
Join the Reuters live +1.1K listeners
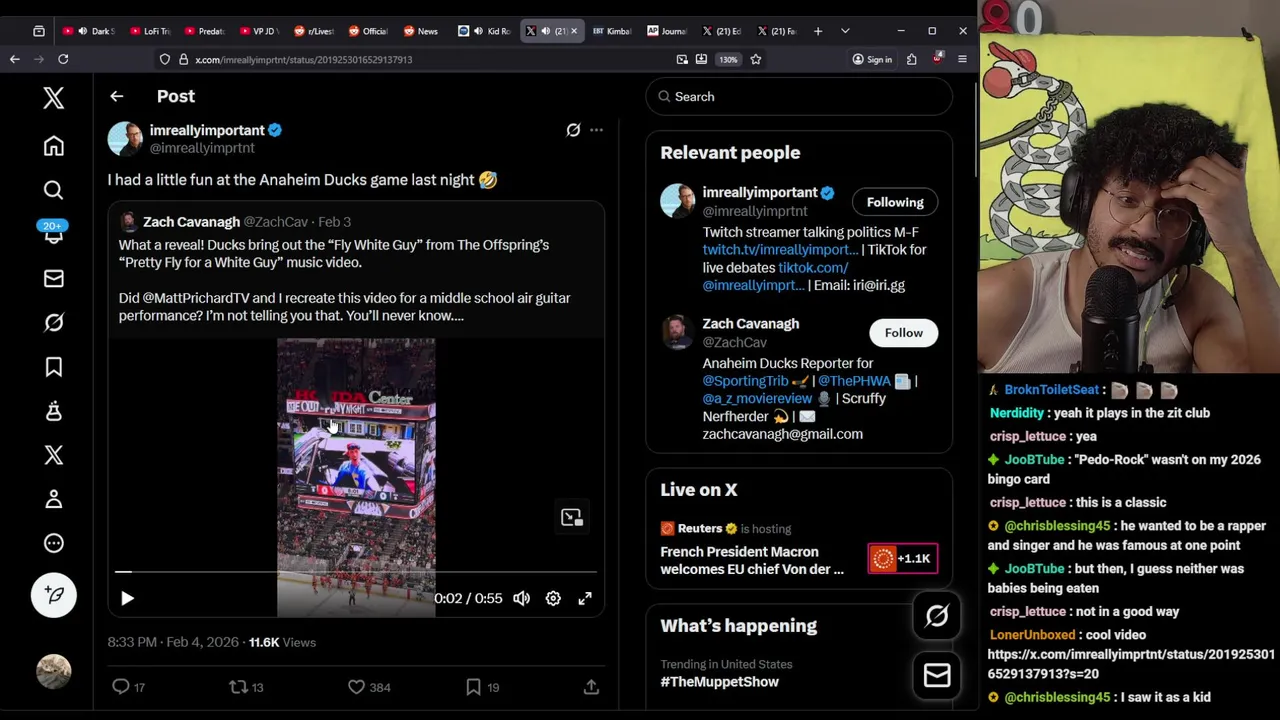click(x=902, y=559)
